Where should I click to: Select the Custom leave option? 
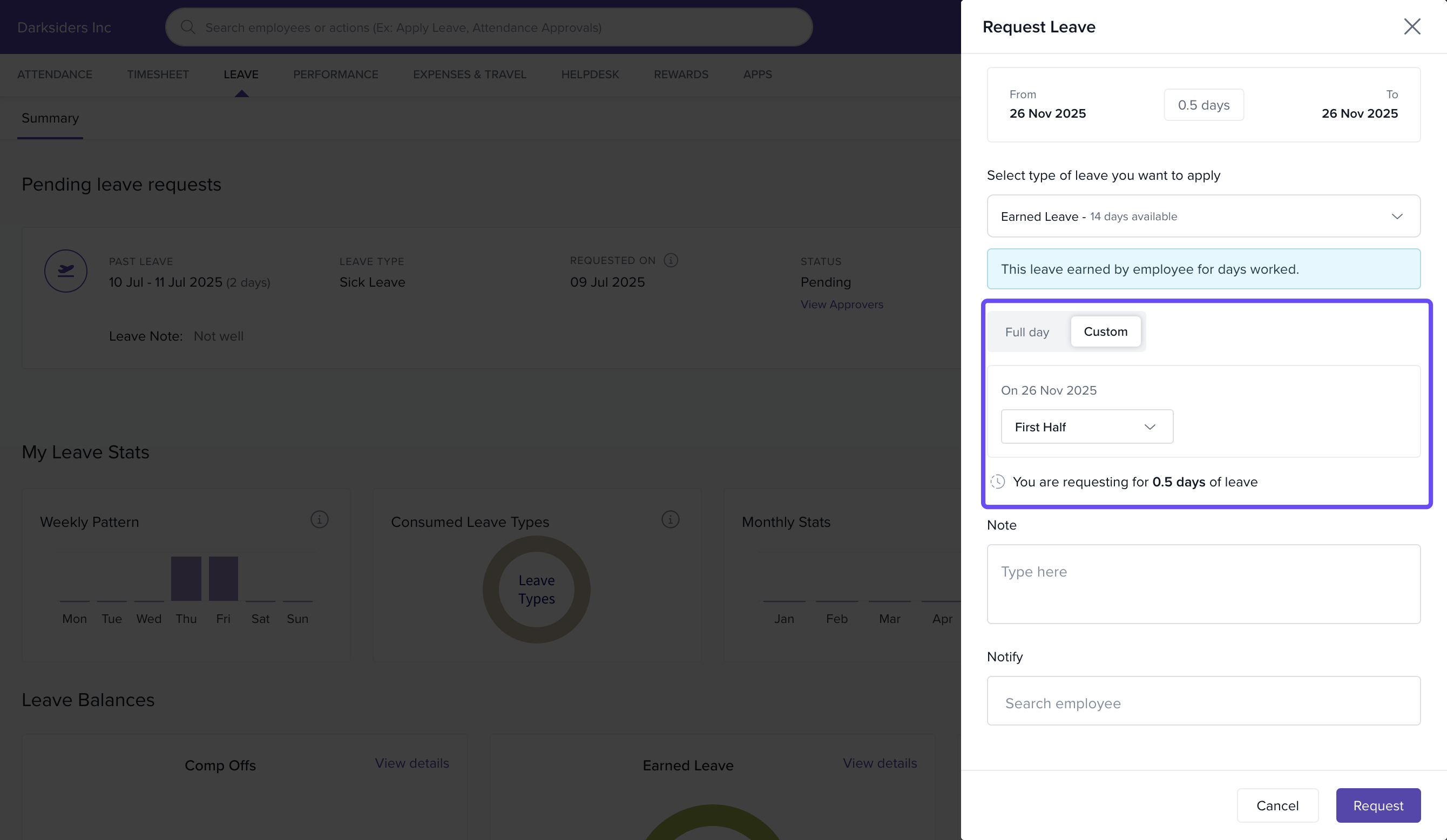click(x=1105, y=332)
